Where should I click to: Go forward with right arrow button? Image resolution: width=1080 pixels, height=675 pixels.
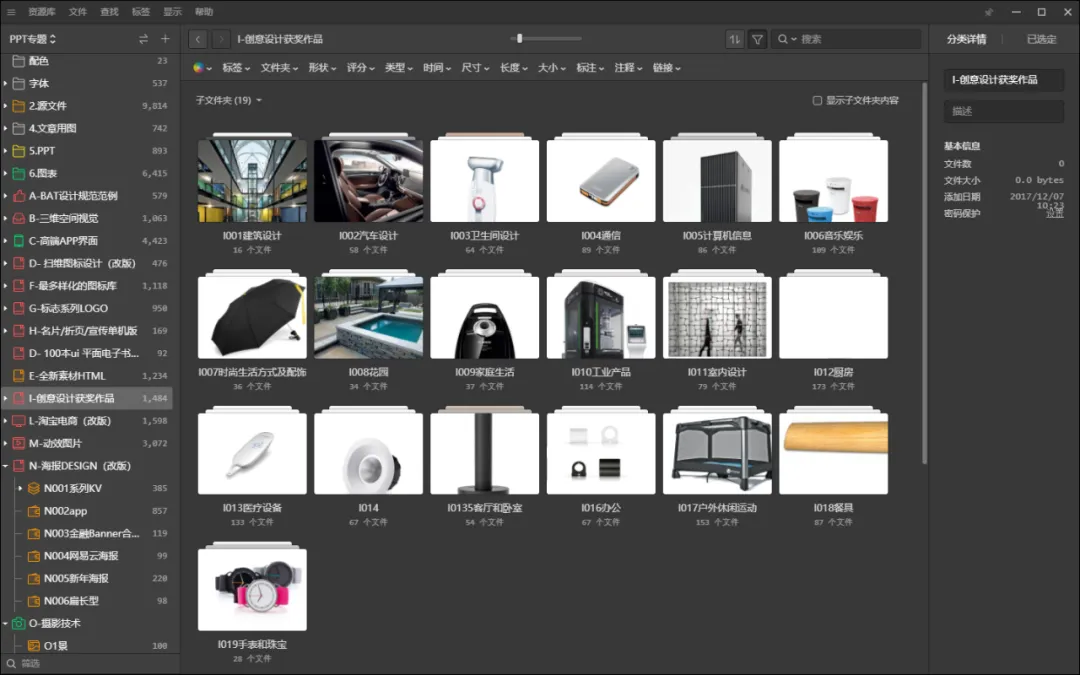click(221, 39)
